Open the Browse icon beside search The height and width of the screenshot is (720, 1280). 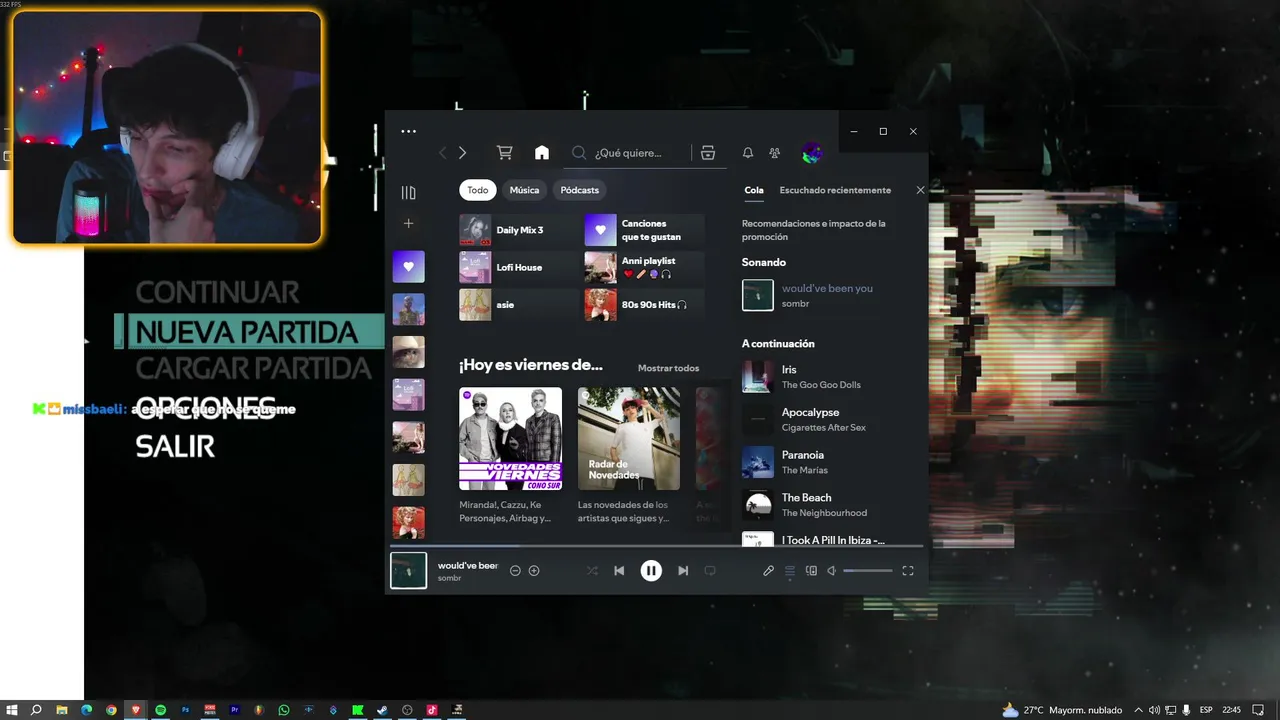click(x=708, y=153)
